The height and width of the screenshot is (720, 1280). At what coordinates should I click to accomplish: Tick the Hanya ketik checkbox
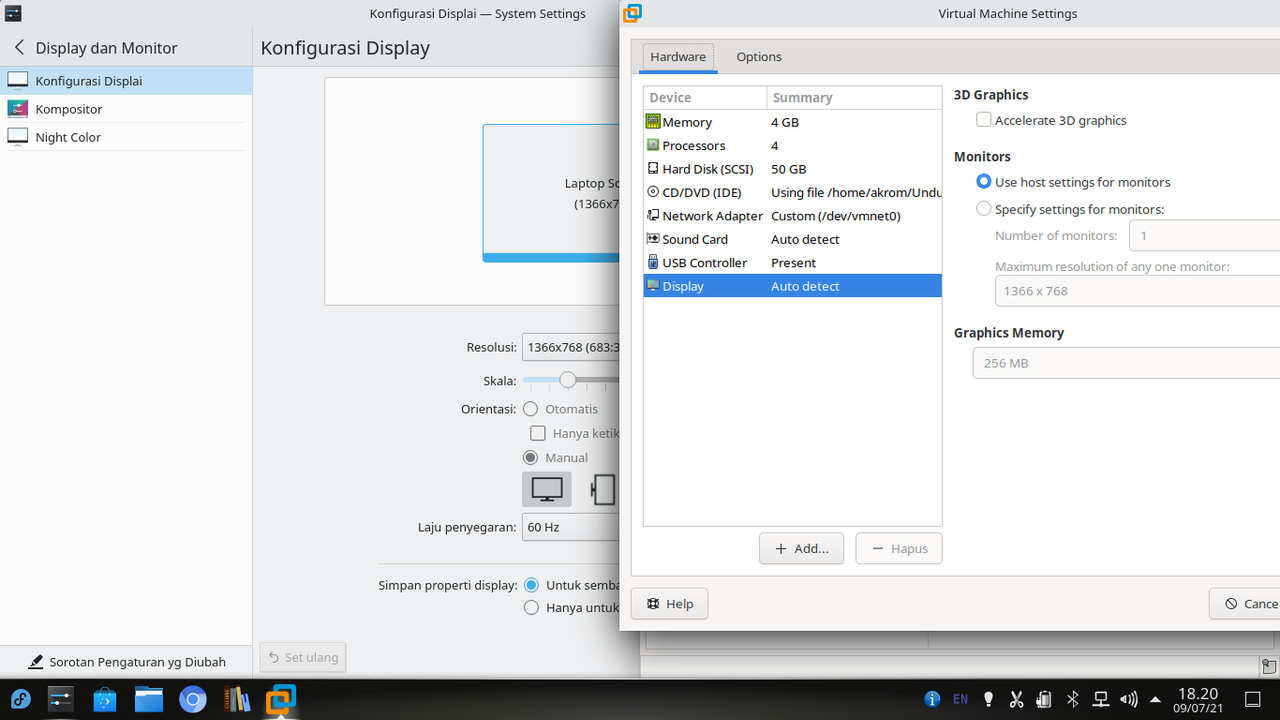click(x=538, y=433)
